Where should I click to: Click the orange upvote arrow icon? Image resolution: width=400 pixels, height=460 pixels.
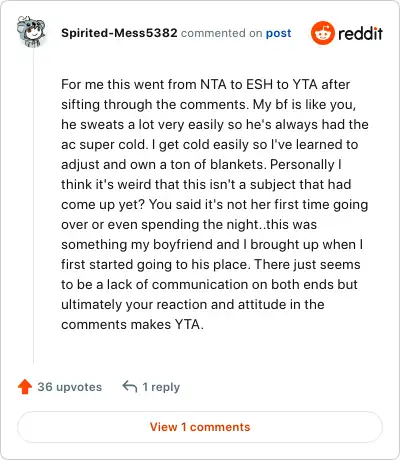point(25,387)
